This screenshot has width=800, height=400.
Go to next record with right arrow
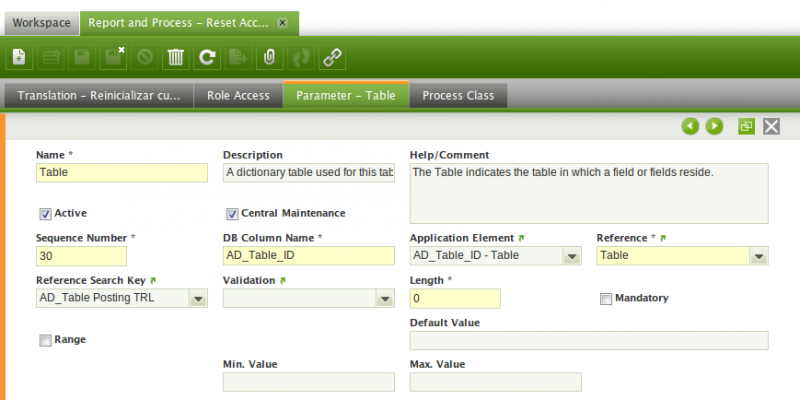click(x=714, y=126)
